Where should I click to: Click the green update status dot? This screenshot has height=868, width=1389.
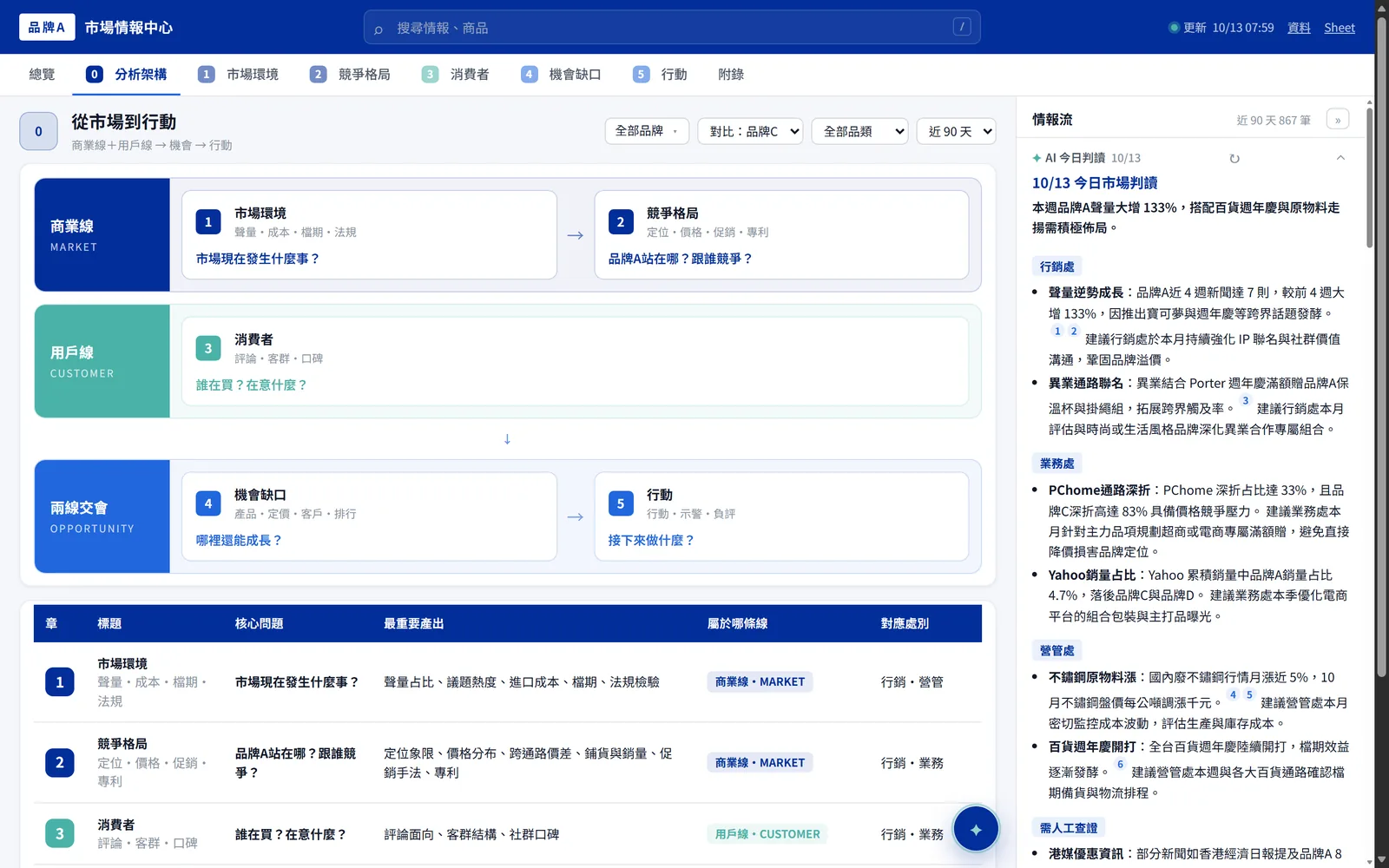[x=1174, y=28]
